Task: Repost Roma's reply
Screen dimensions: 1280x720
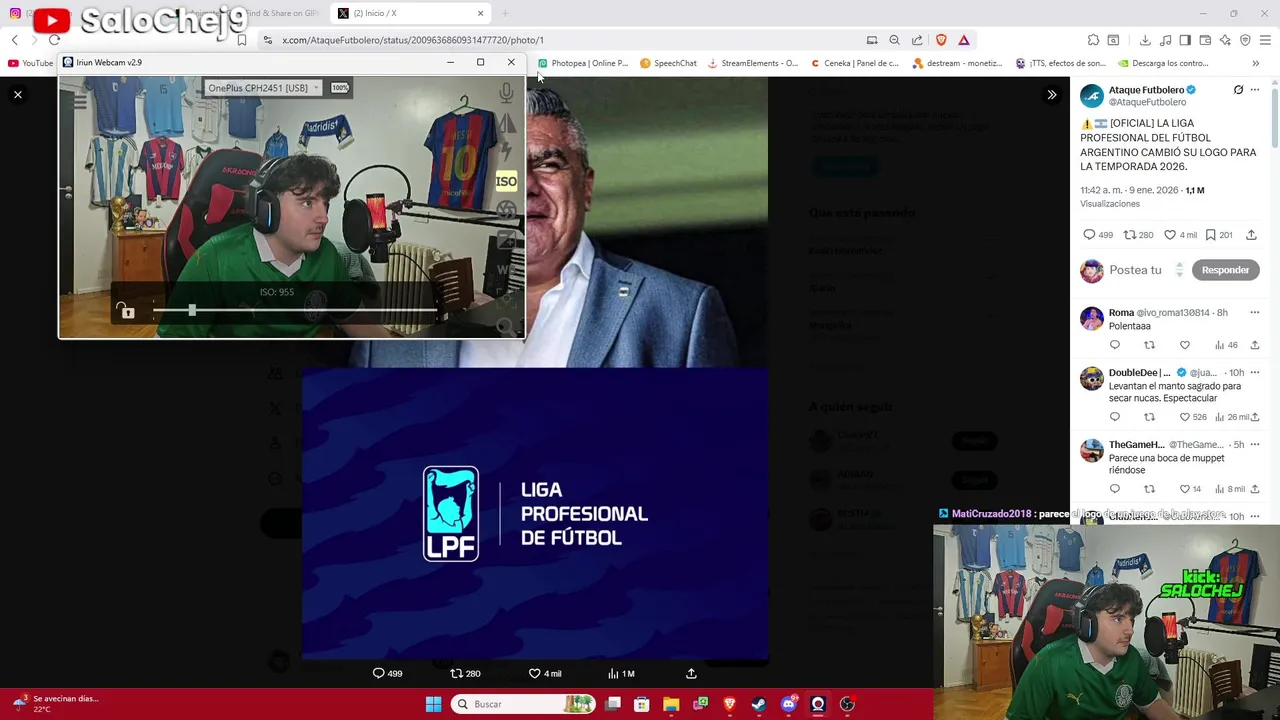Action: [1149, 345]
